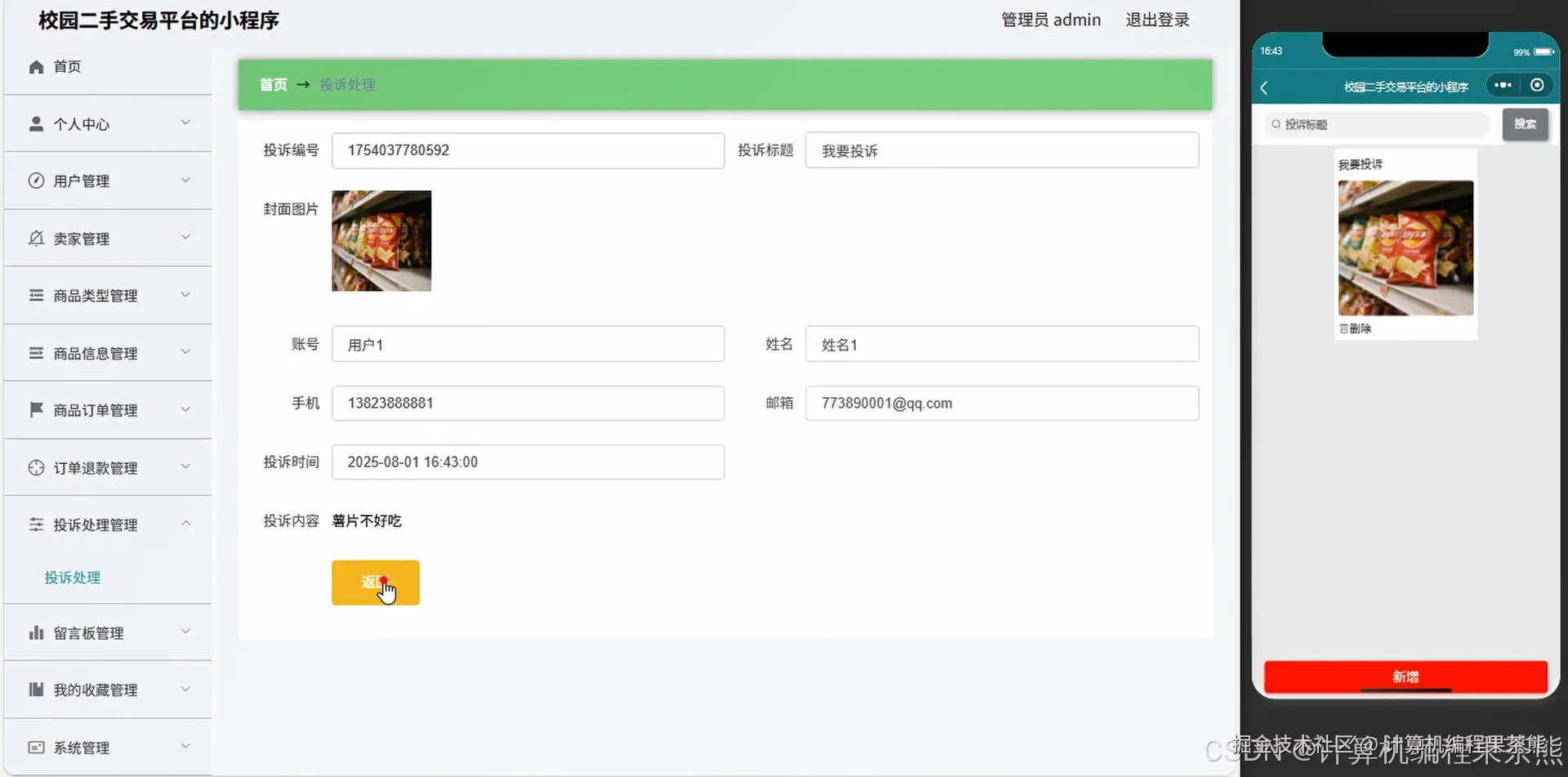This screenshot has width=1568, height=777.
Task: Click the person icon next to 个人中心
Action: click(36, 124)
